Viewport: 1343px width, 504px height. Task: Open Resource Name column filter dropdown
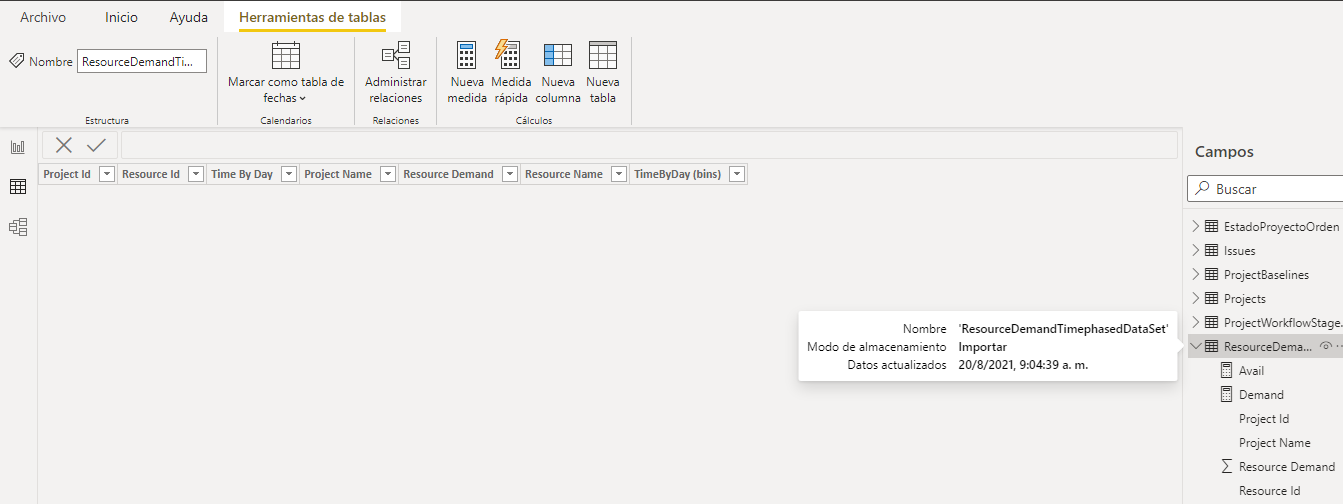(618, 174)
